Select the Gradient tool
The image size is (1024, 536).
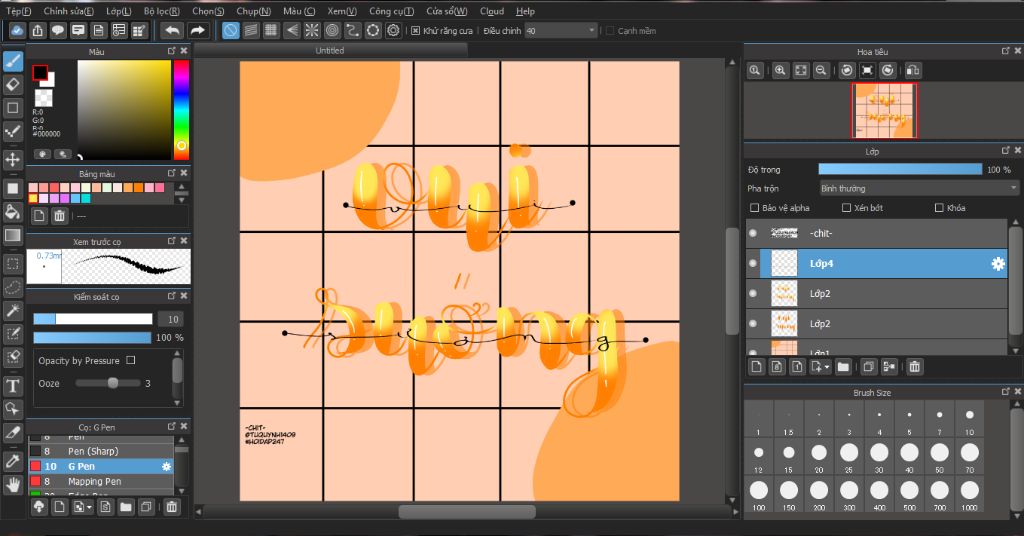point(12,235)
